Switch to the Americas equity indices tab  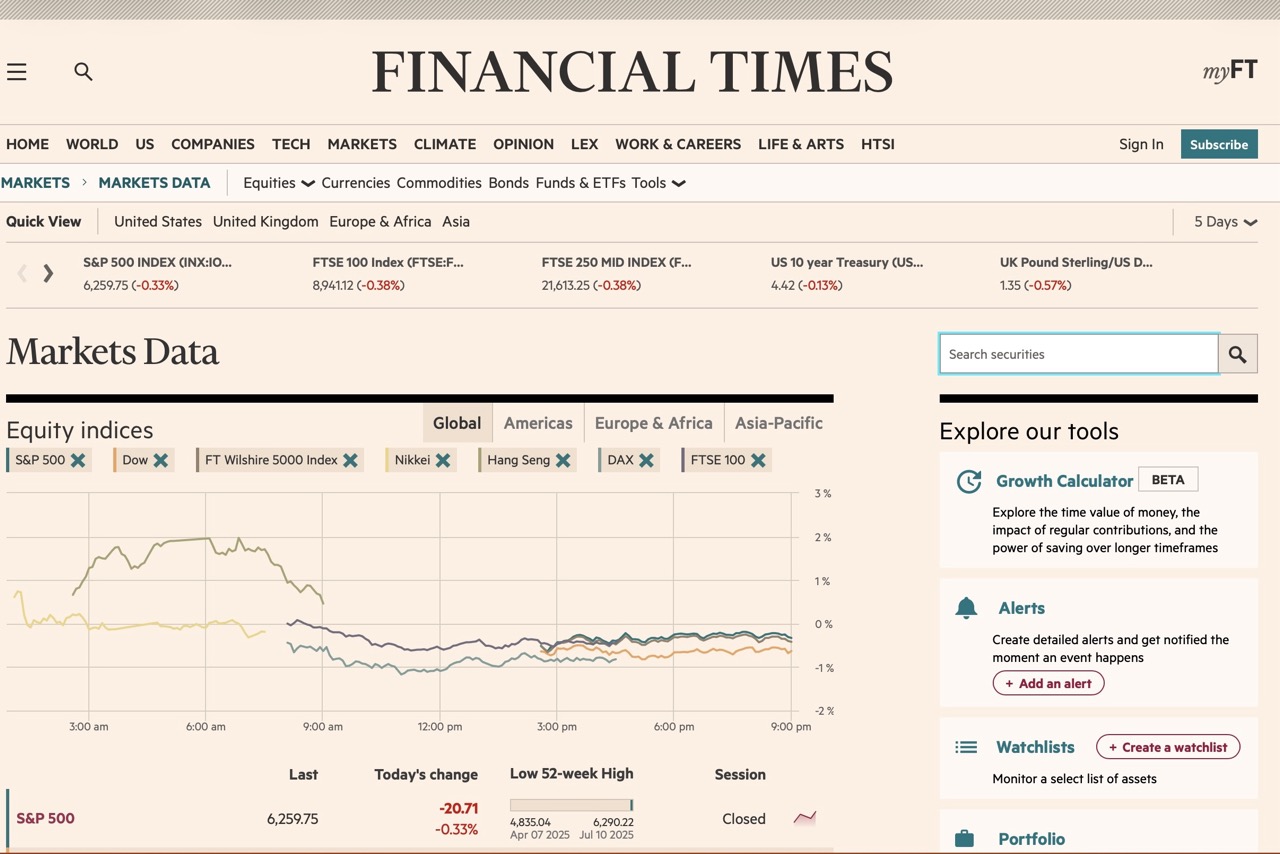[538, 423]
